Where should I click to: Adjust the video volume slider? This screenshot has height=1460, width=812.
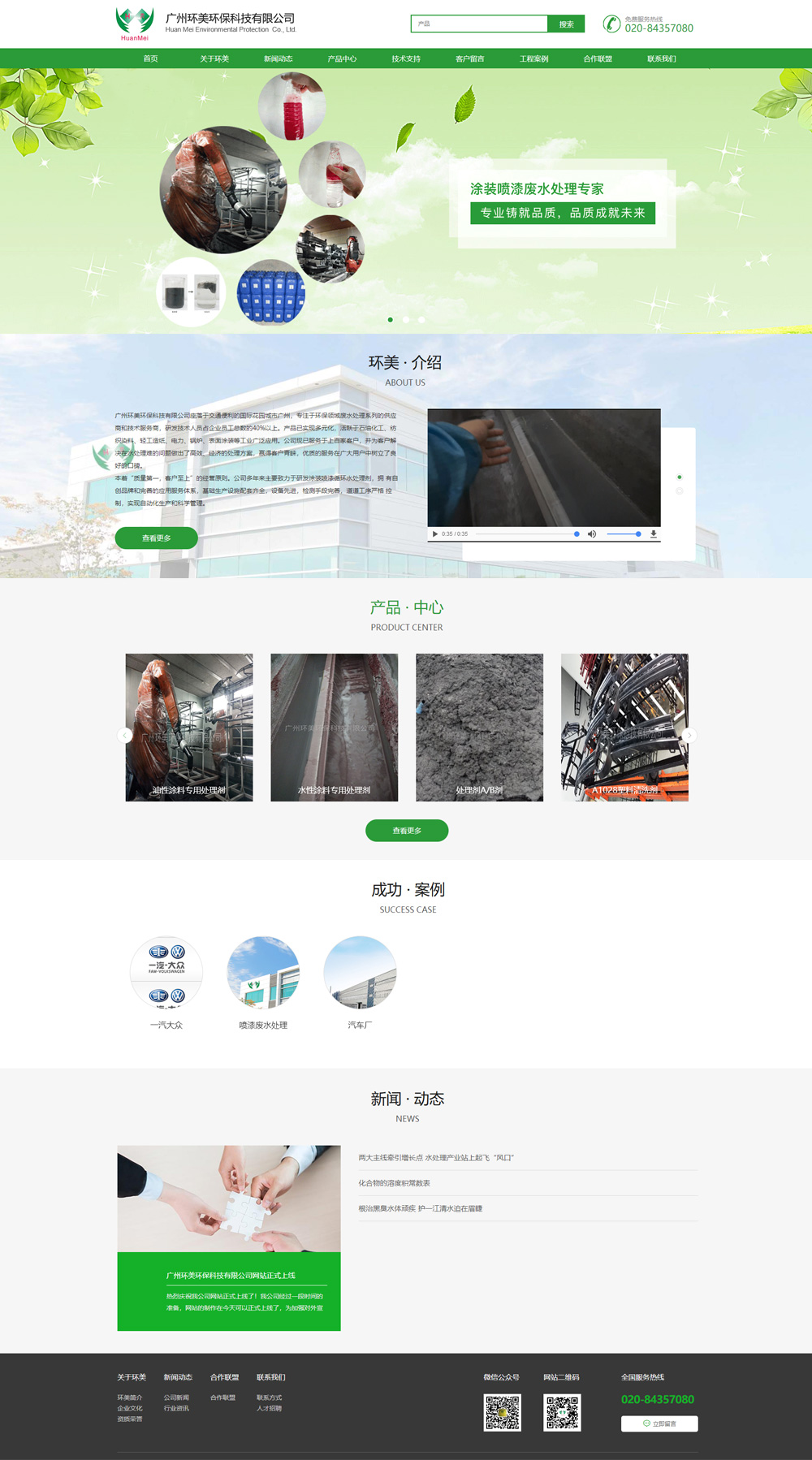(x=624, y=534)
